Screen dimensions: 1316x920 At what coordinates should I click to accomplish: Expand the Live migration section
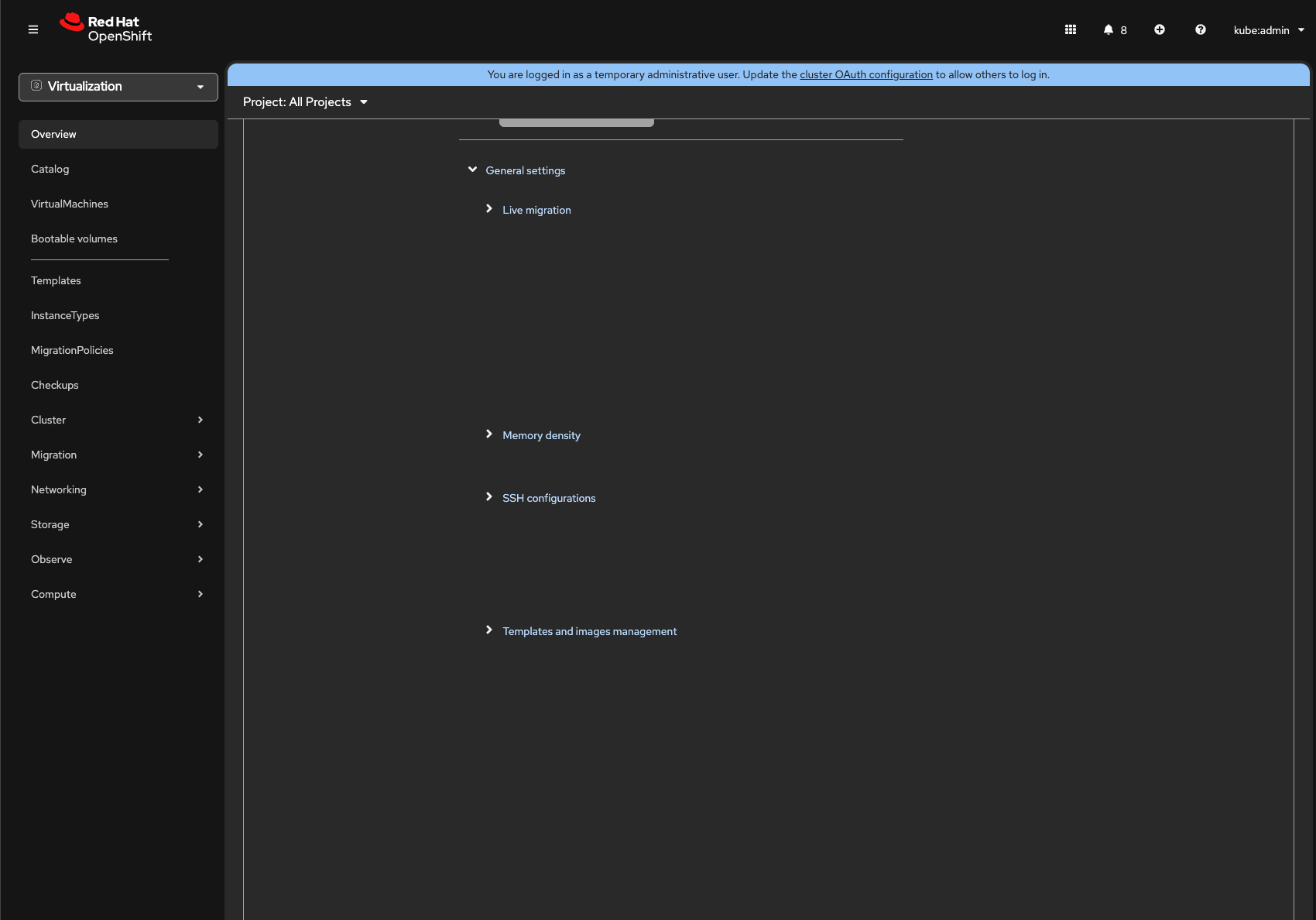[x=528, y=210]
